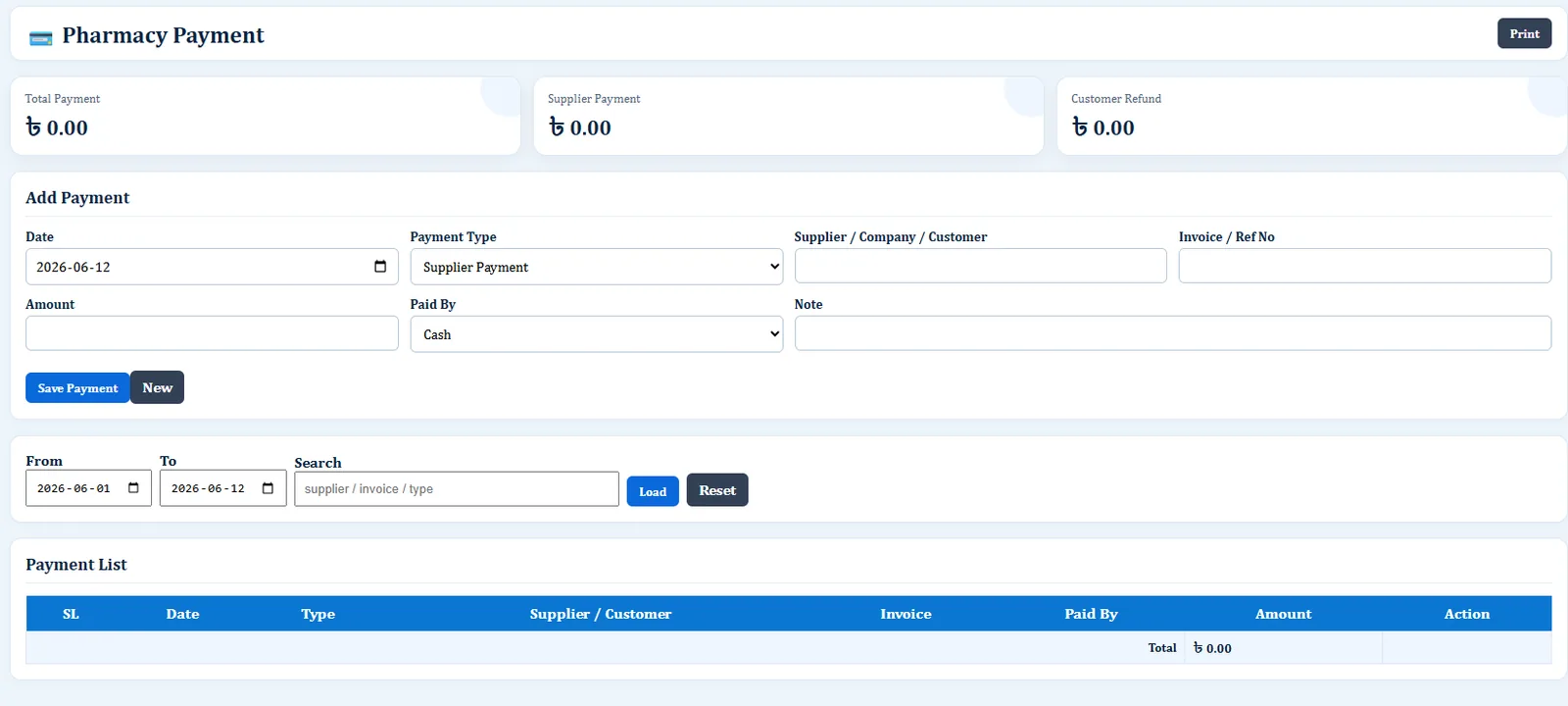Click the Action column header

click(1466, 614)
